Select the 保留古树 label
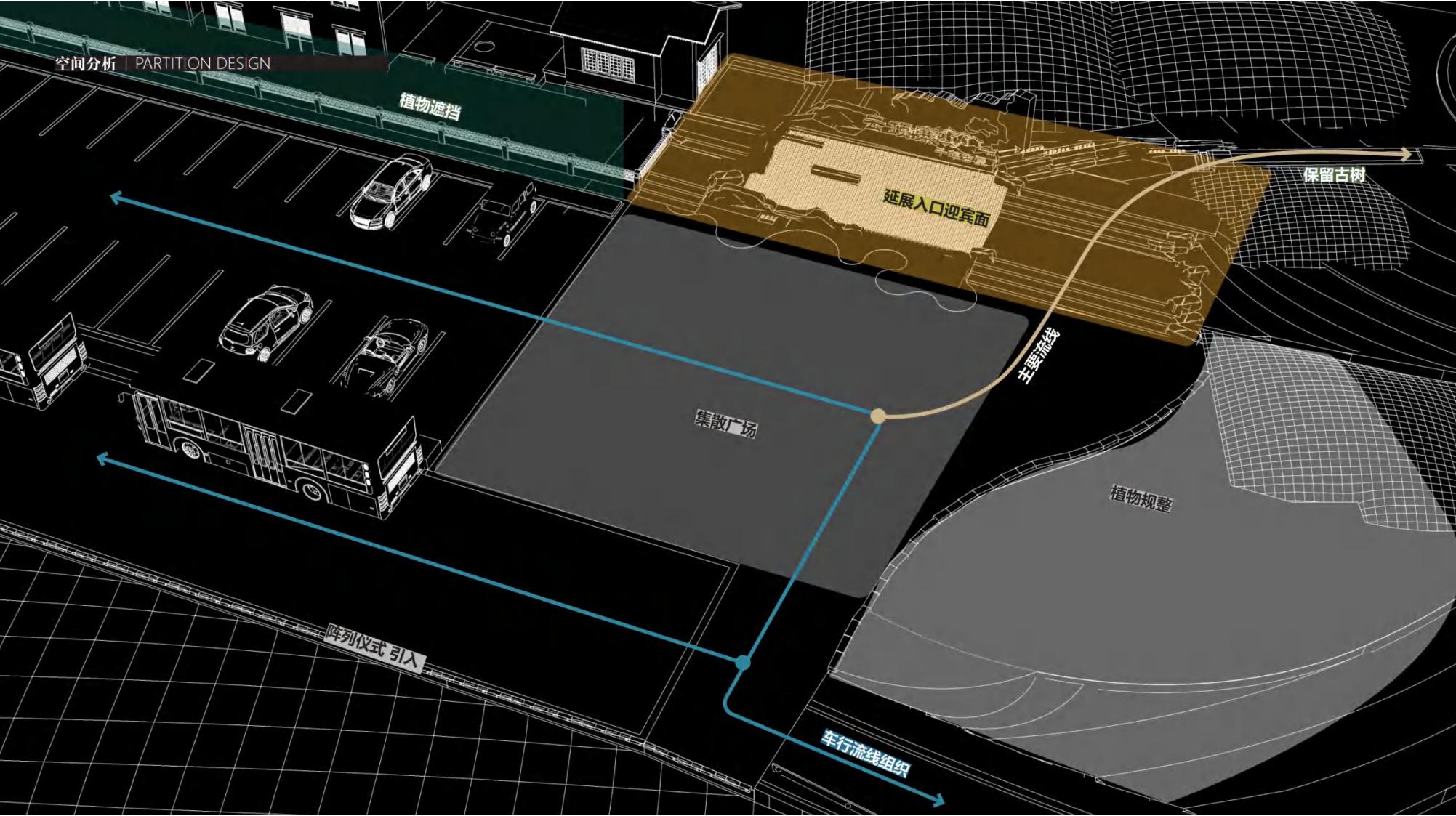Screen dimensions: 1456x816 click(1334, 175)
